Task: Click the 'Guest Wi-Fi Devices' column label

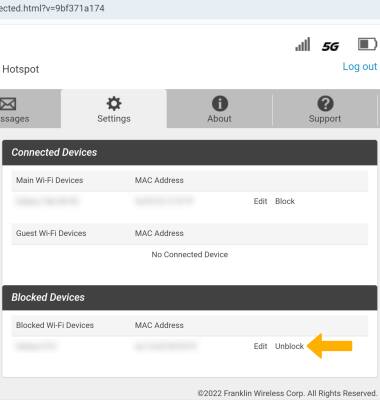Action: 51,233
